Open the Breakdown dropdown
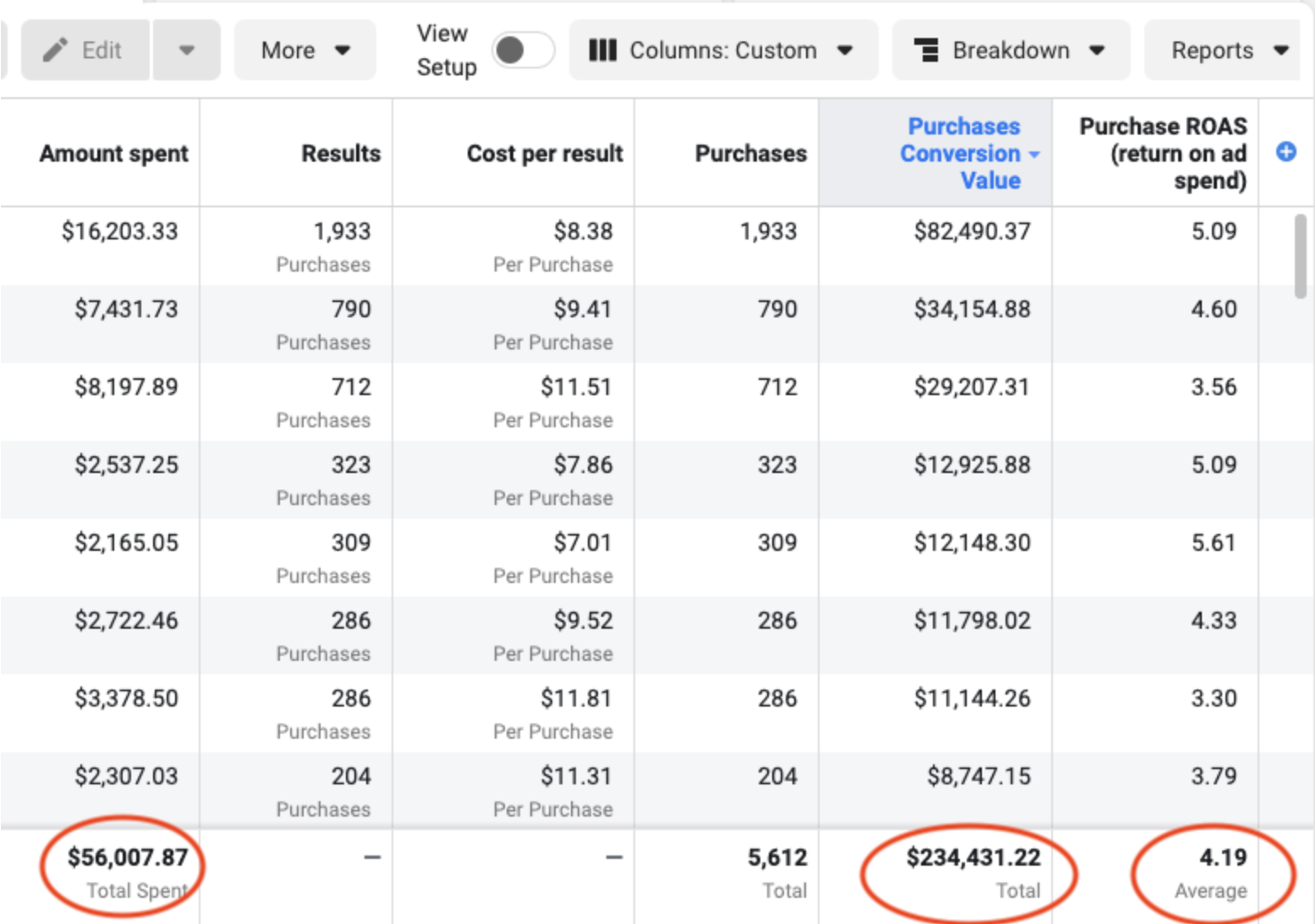1316x924 pixels. [x=1011, y=50]
